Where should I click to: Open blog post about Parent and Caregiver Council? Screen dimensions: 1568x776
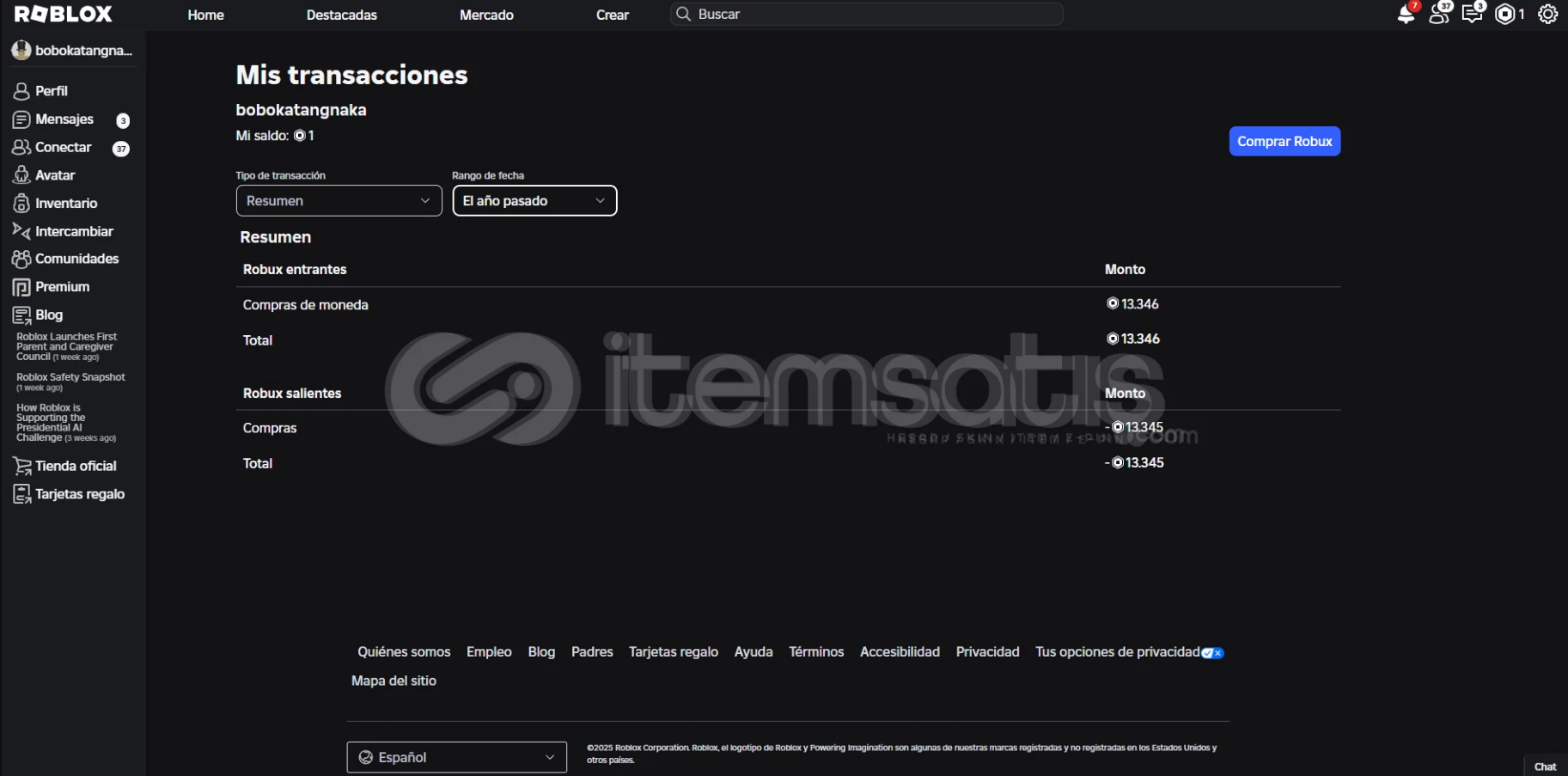(66, 347)
